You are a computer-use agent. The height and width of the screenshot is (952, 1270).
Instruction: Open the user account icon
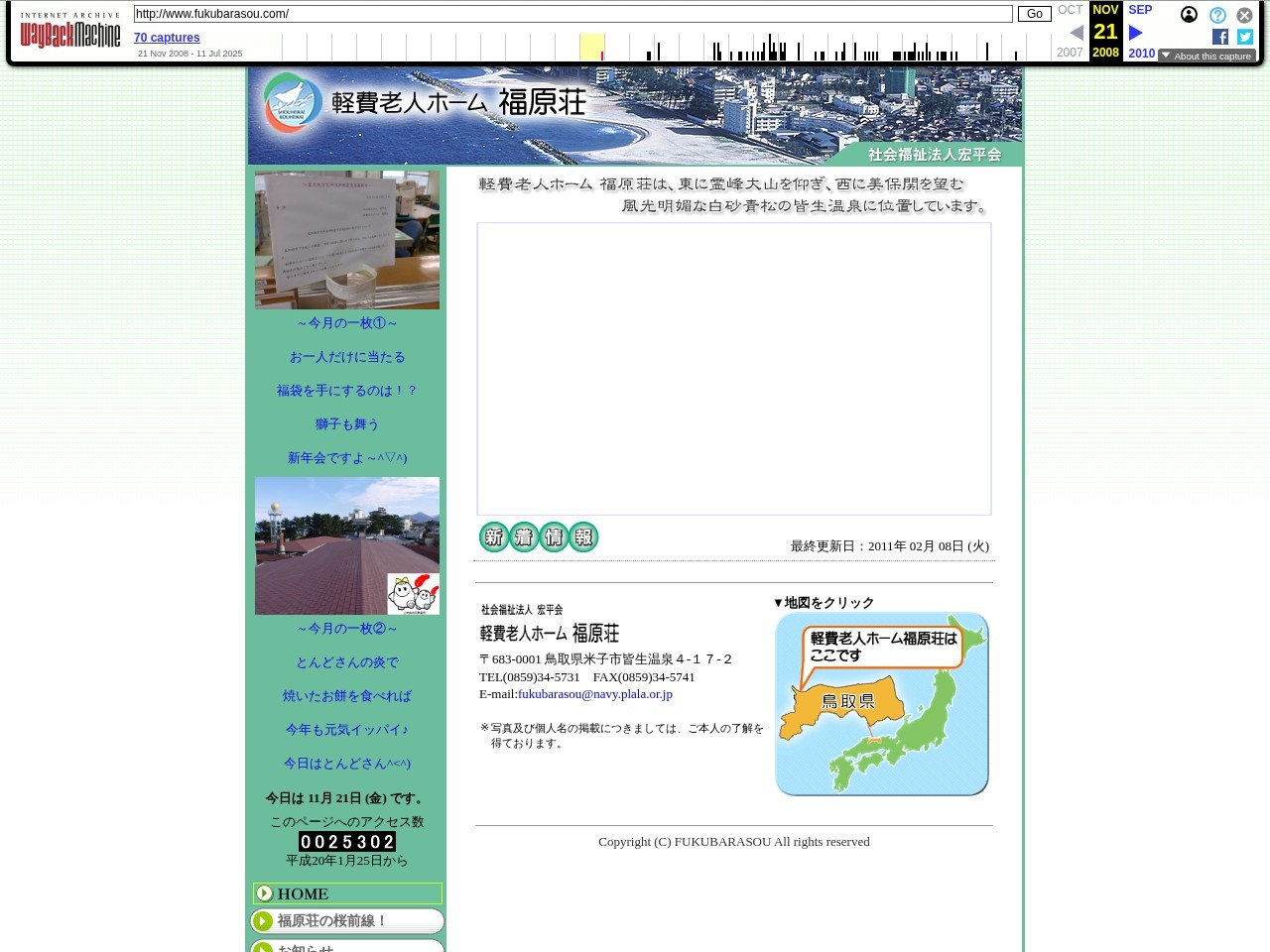tap(1189, 15)
